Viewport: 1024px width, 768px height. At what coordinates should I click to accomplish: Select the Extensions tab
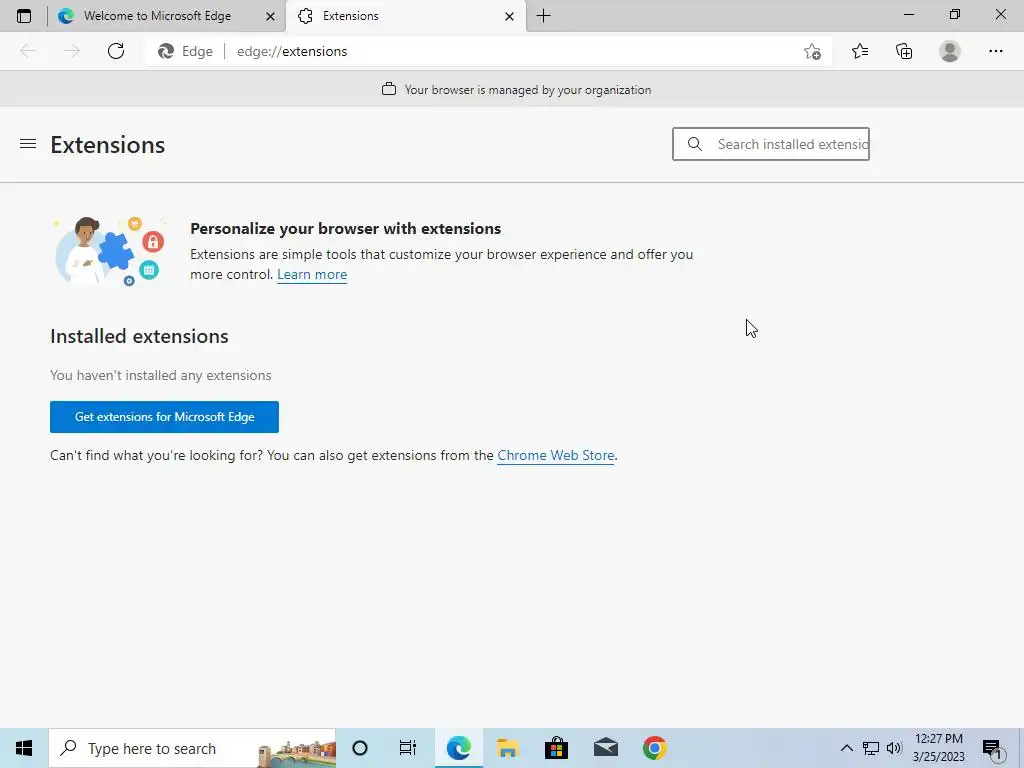coord(406,16)
